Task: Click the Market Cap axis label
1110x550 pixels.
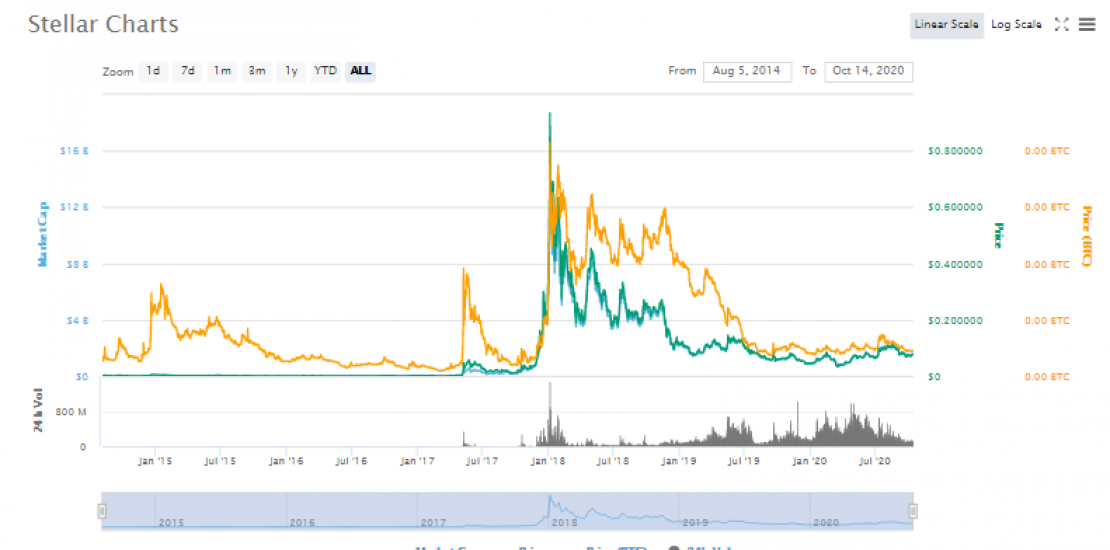Action: [43, 232]
